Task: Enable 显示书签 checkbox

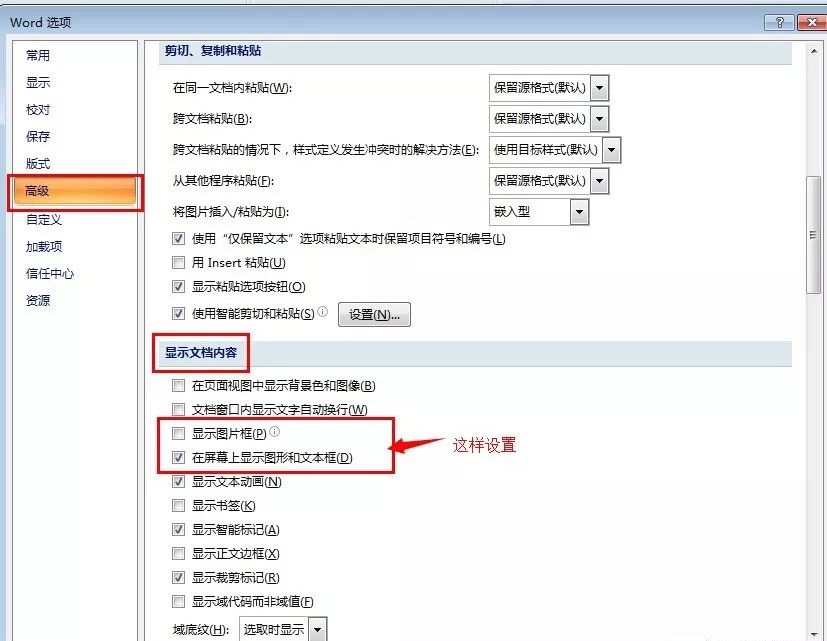Action: (178, 505)
